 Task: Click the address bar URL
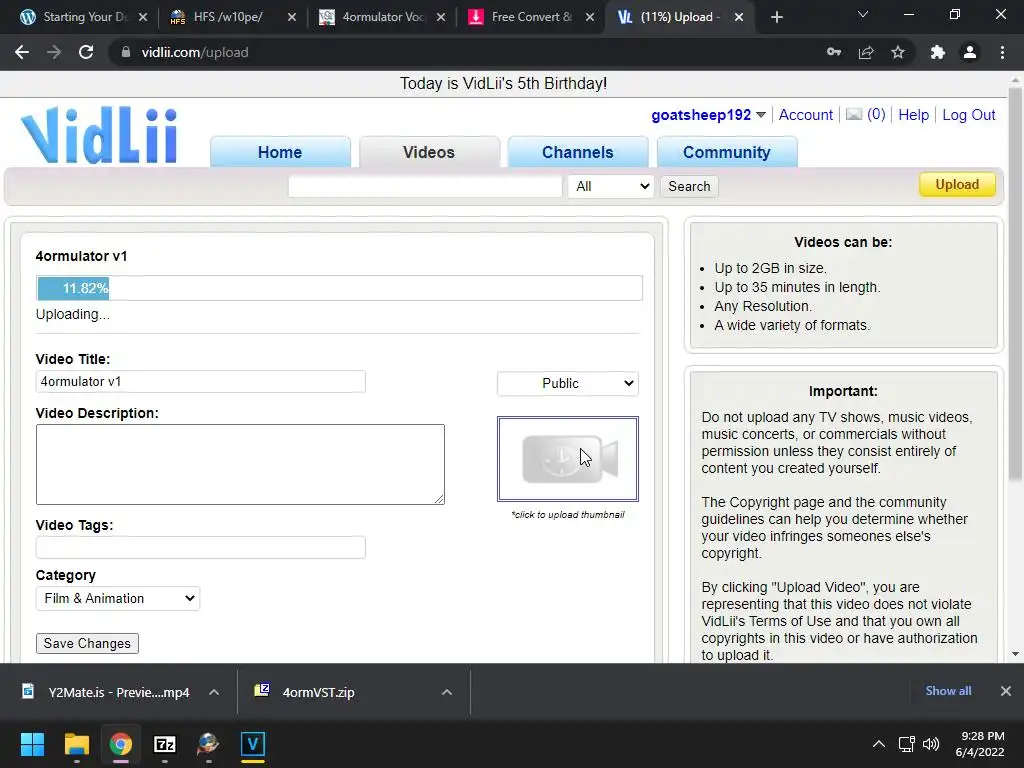(195, 52)
